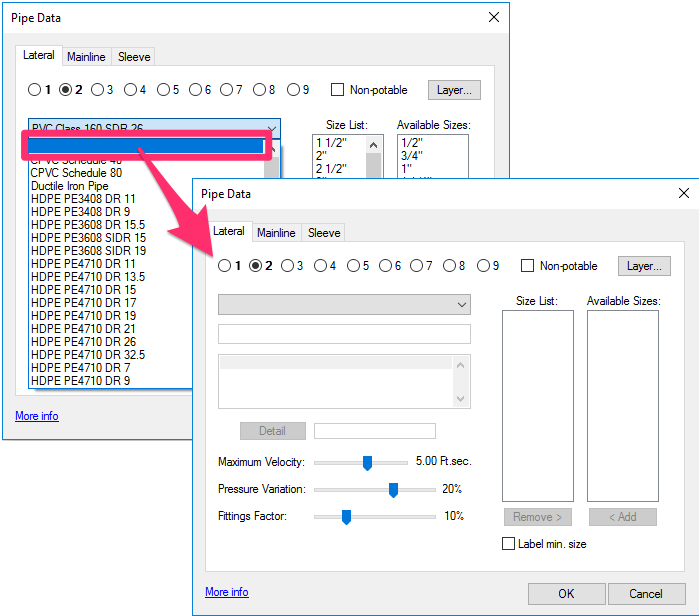
Task: Open More info link in back dialog
Action: (37, 416)
